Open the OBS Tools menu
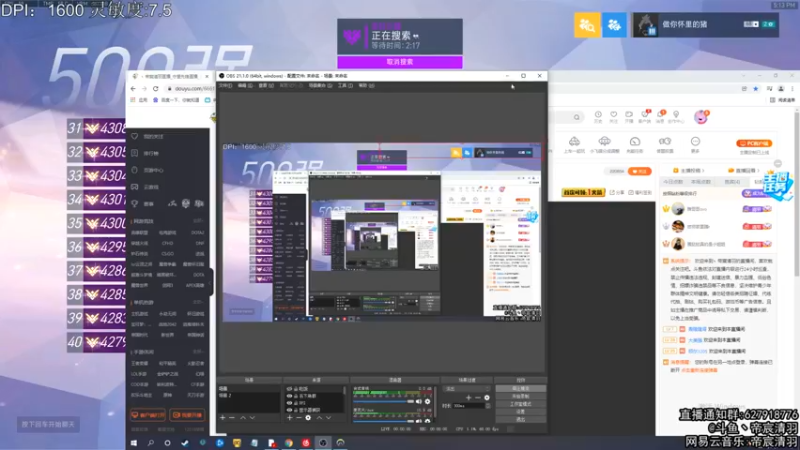The width and height of the screenshot is (800, 450). tap(344, 86)
